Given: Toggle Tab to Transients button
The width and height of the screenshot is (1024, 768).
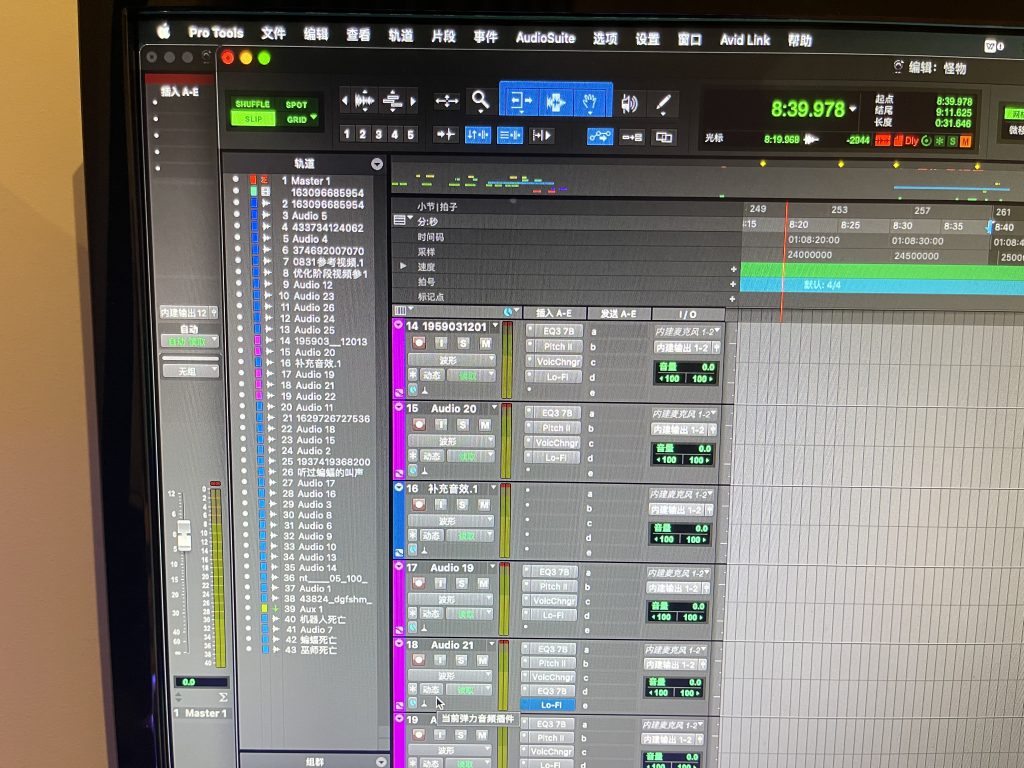Looking at the screenshot, I should coord(445,135).
